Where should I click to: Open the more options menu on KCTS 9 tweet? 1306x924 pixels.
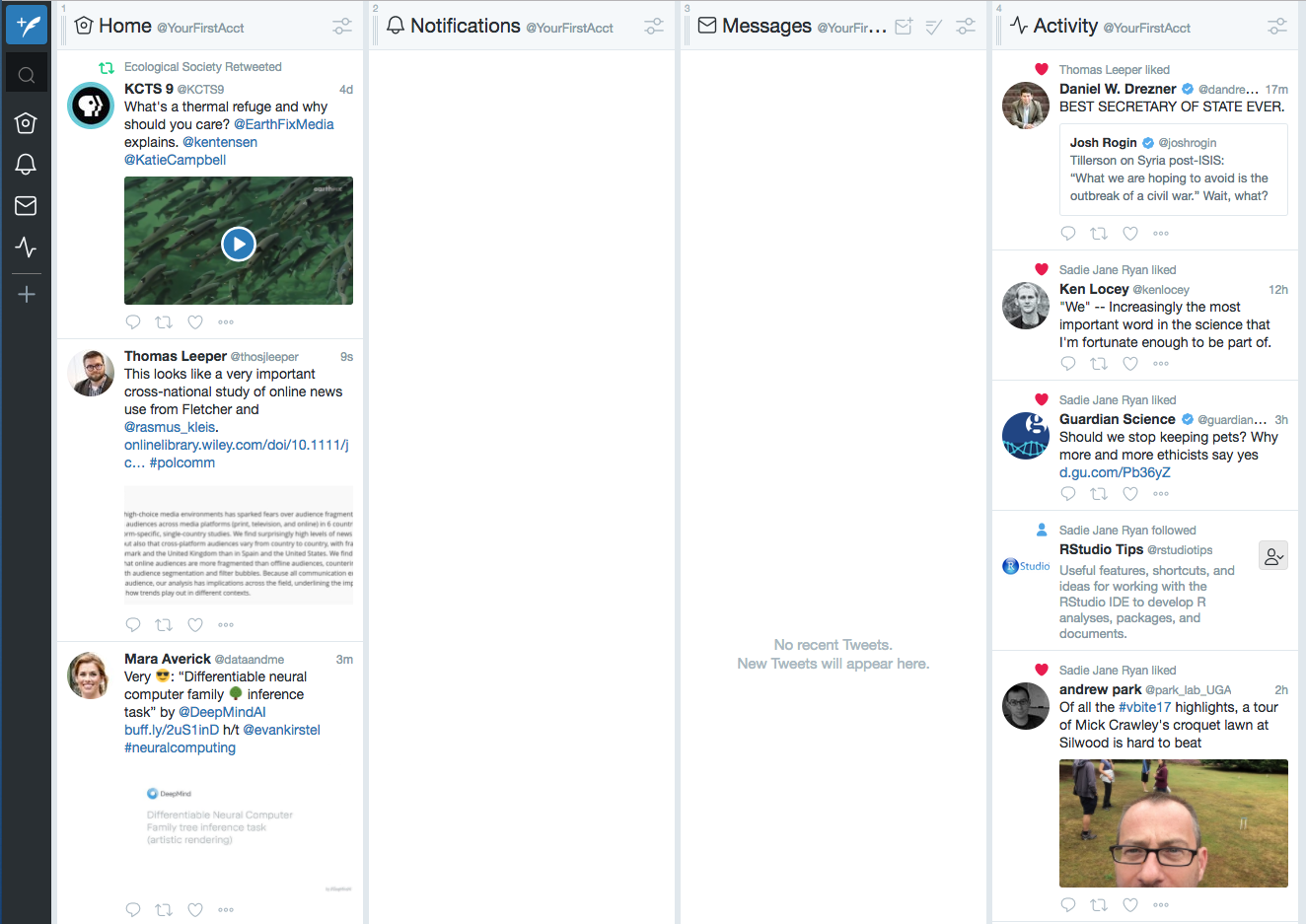tap(225, 321)
